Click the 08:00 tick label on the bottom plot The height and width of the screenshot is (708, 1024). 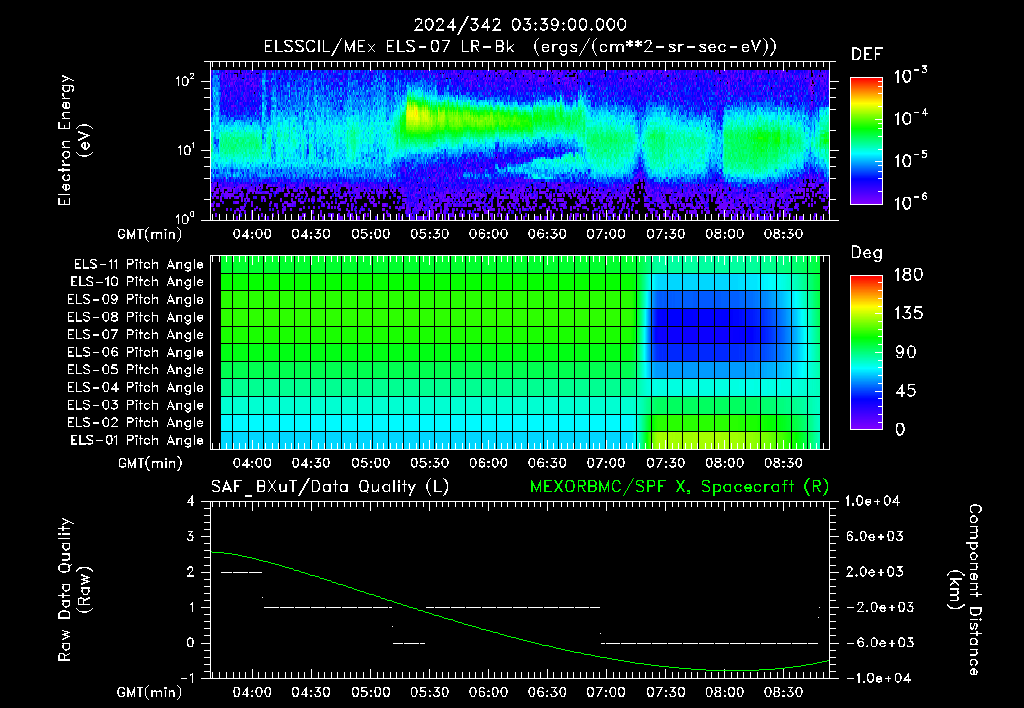(x=724, y=692)
